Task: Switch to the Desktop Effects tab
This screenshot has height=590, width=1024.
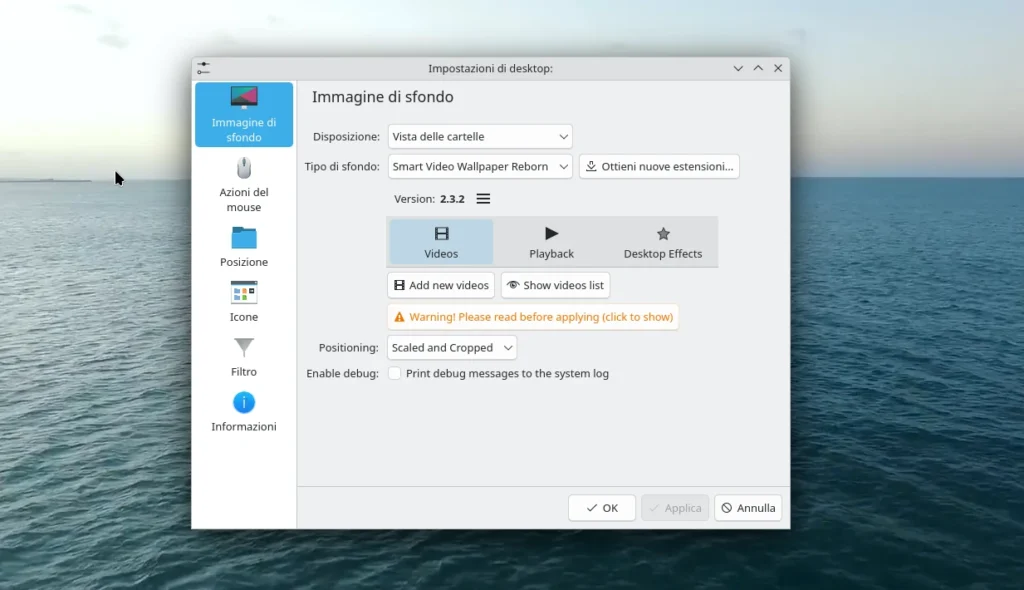Action: 662,242
